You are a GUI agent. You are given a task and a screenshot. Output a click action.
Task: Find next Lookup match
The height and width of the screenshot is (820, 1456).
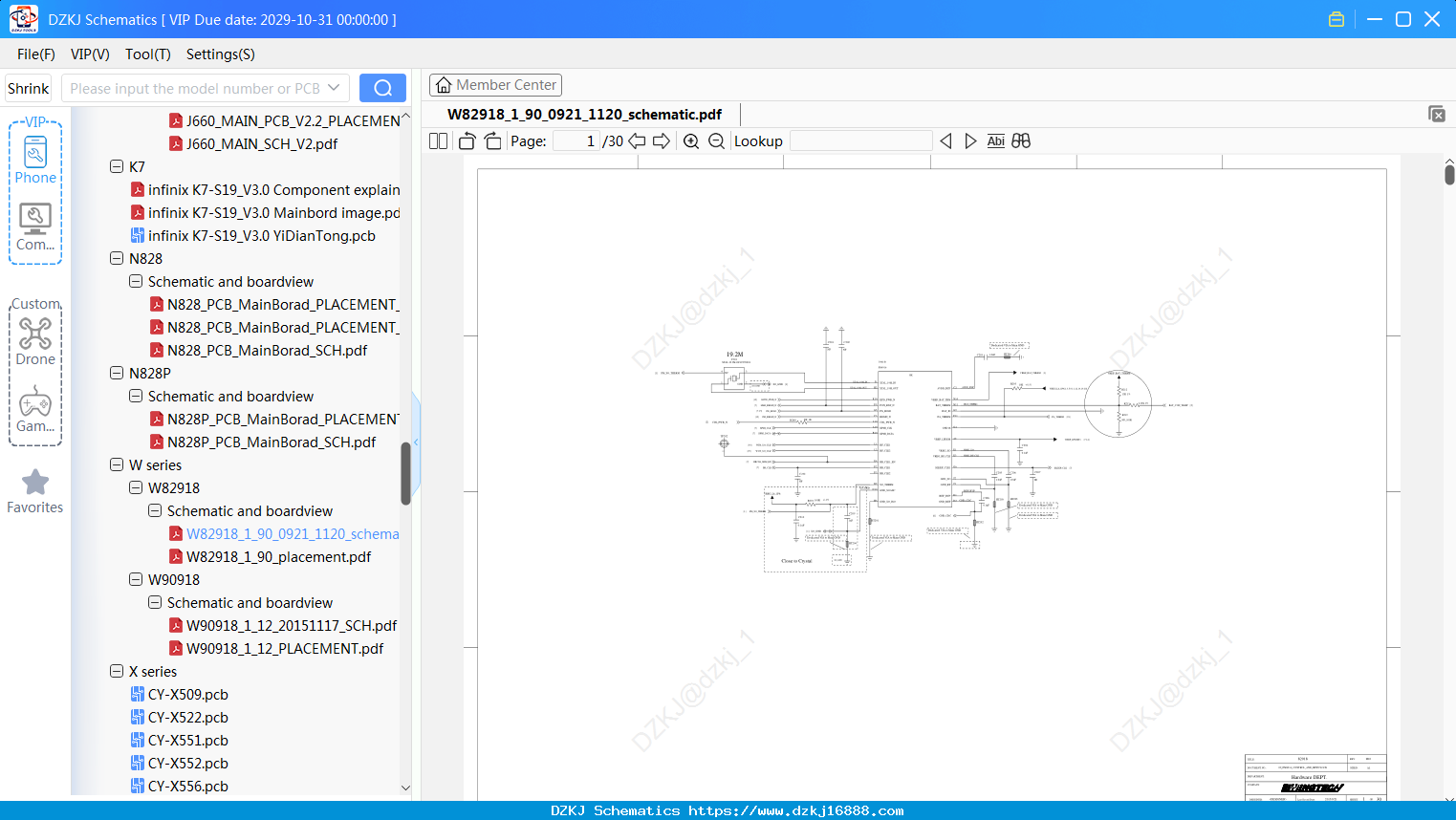[970, 140]
